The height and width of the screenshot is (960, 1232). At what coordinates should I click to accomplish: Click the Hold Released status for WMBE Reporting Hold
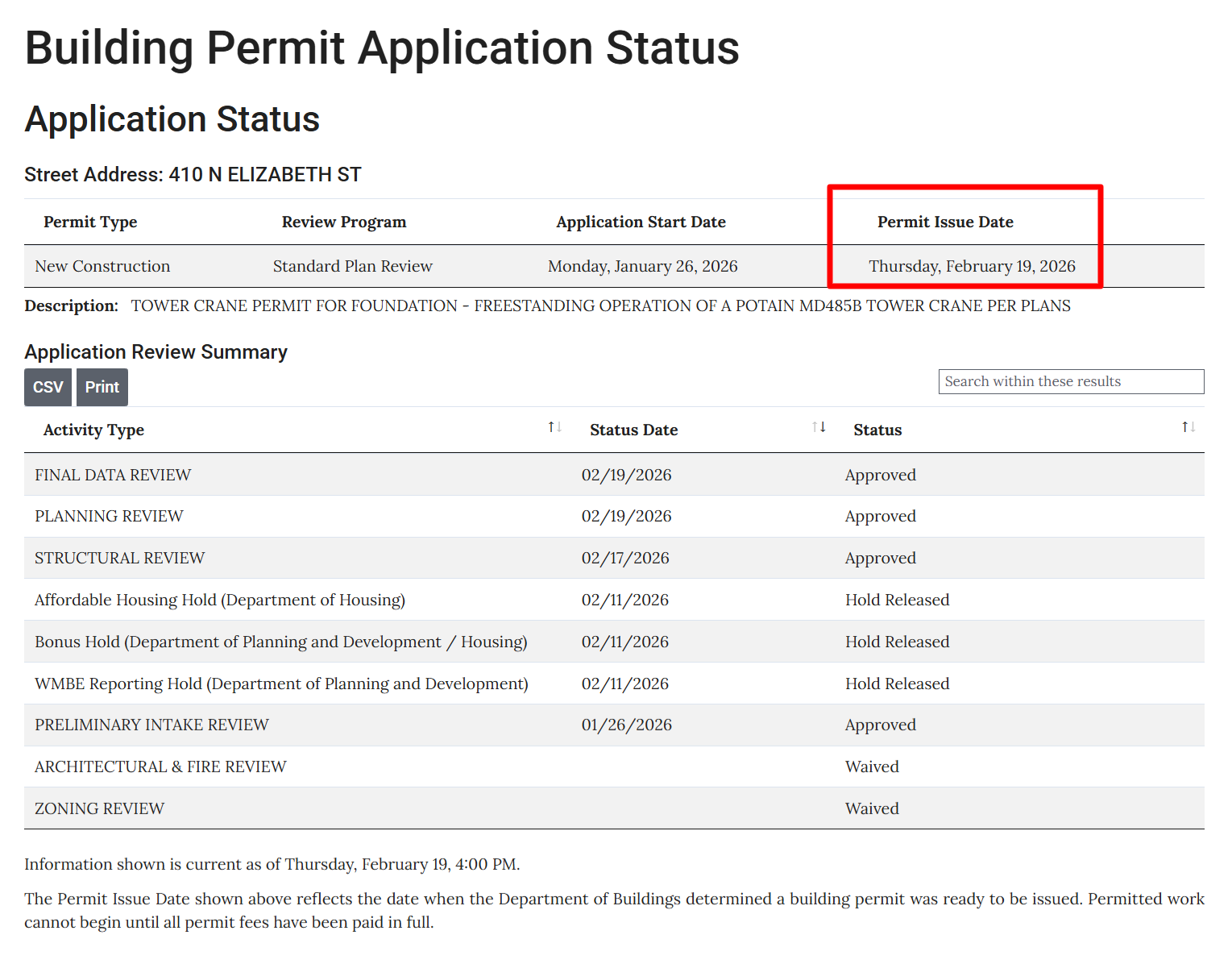click(897, 683)
